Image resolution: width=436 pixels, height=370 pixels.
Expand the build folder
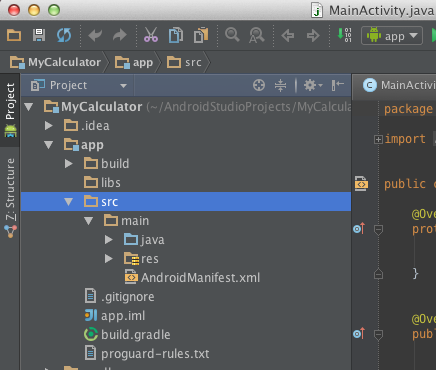(x=69, y=164)
